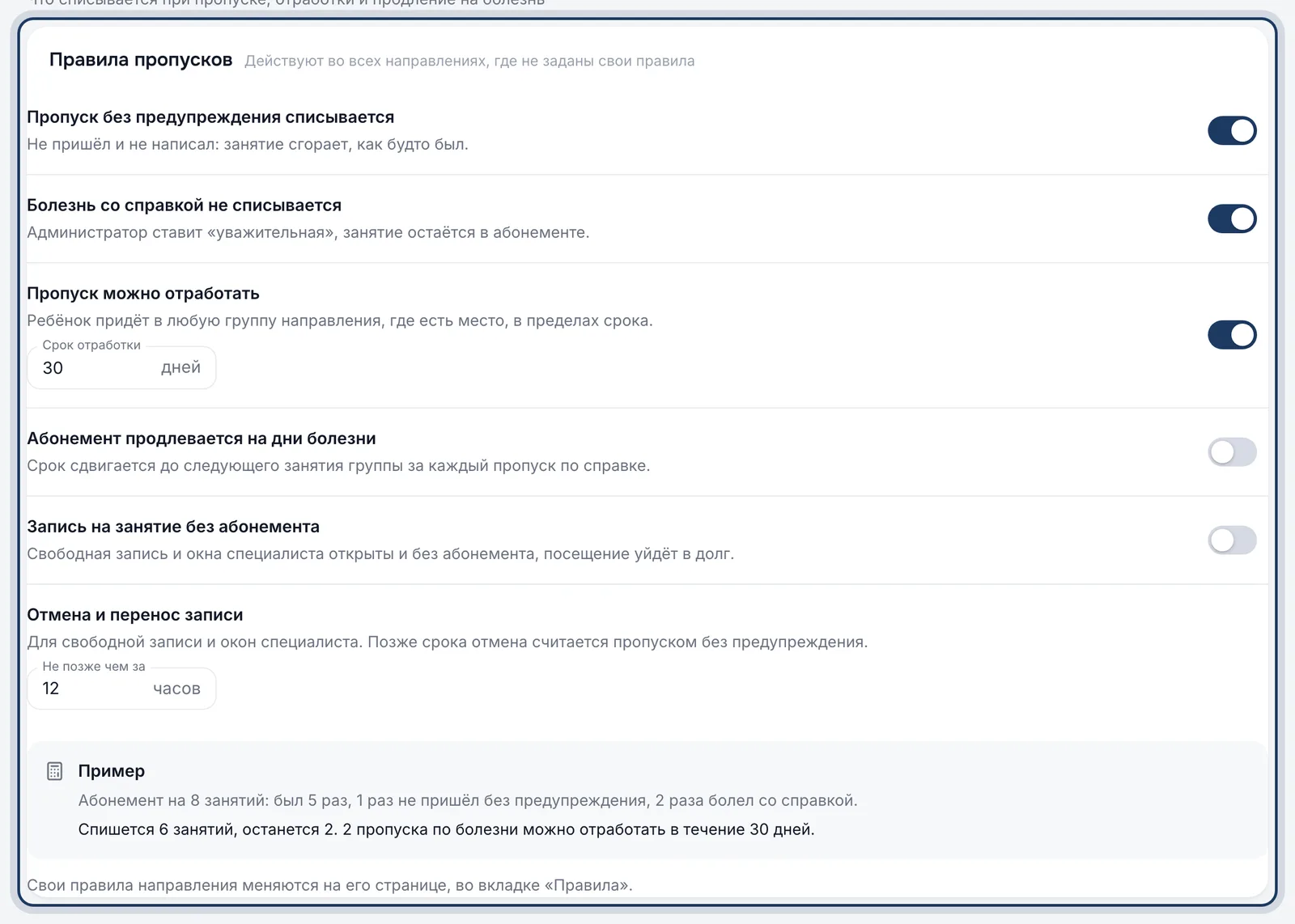Turn off the no-warning absence toggle (Пропуск без предупреждения списывается)
The height and width of the screenshot is (924, 1295).
[1232, 130]
